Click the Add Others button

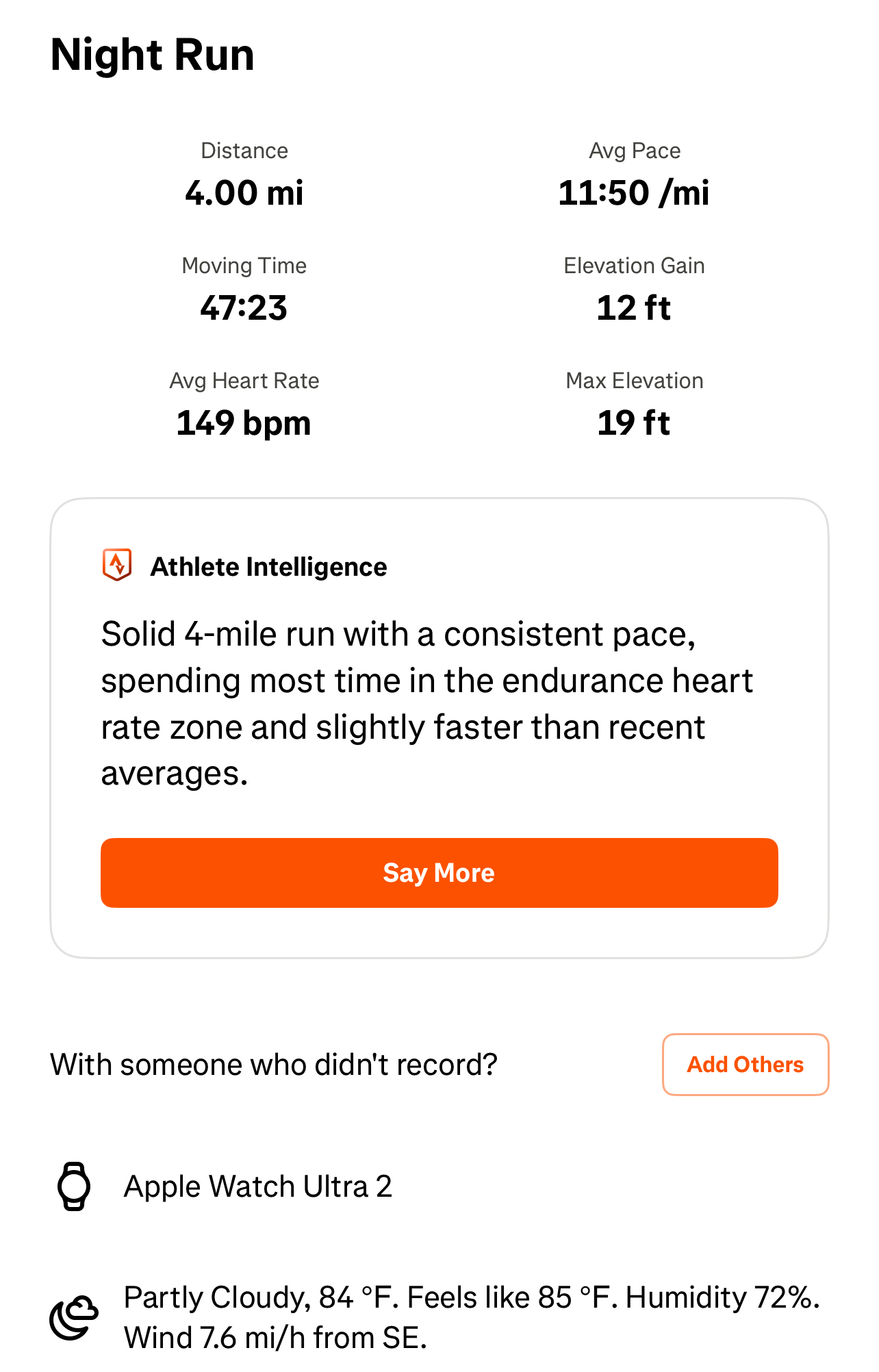click(746, 1065)
